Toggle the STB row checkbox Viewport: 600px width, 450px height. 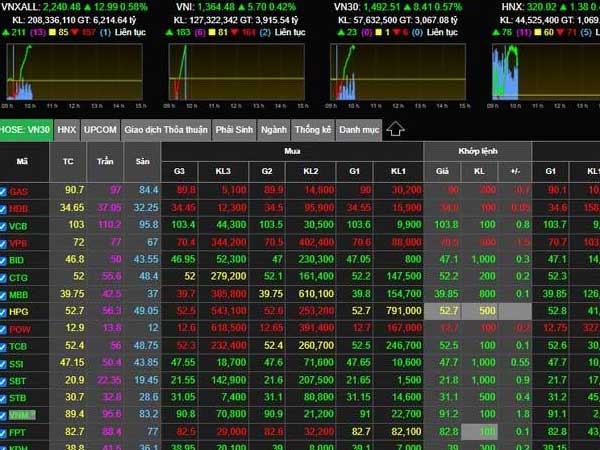(x=3, y=398)
